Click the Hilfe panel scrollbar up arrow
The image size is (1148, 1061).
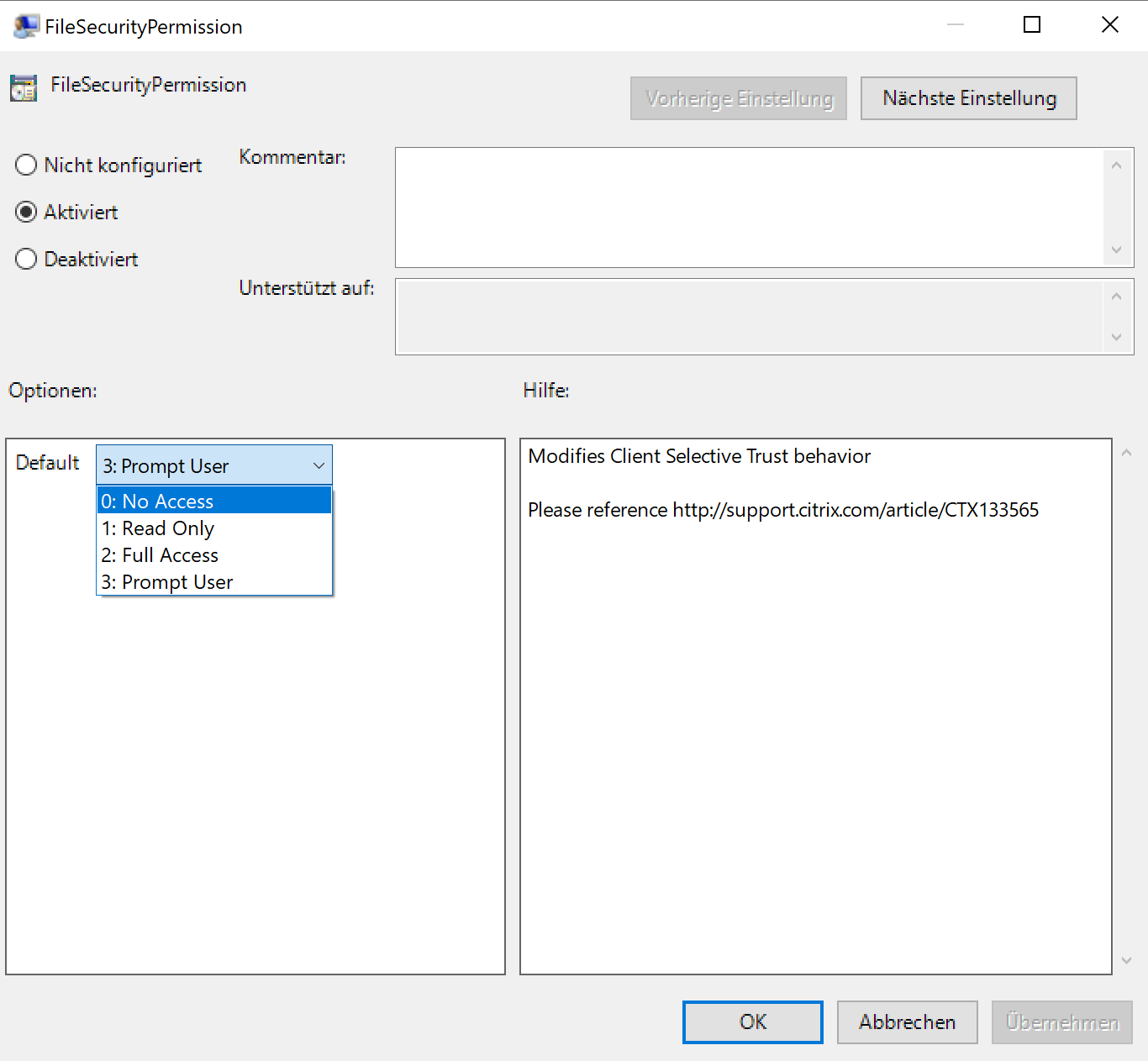(1126, 451)
